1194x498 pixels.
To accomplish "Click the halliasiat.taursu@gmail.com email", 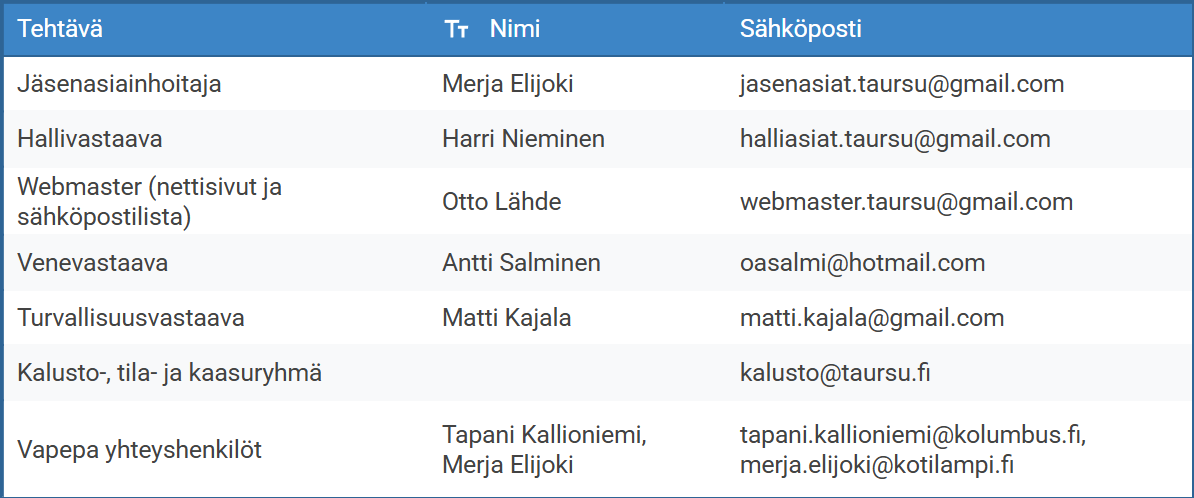I will tap(895, 139).
